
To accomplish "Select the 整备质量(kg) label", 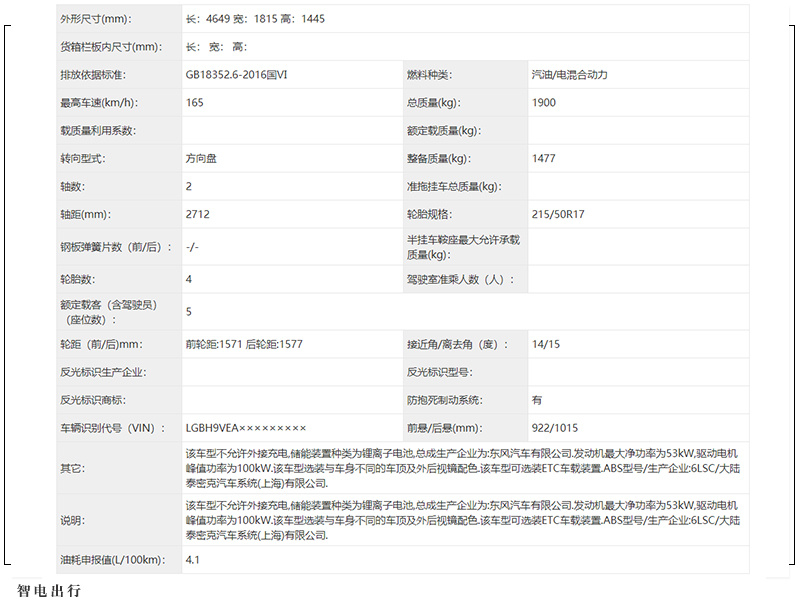I will [x=438, y=158].
